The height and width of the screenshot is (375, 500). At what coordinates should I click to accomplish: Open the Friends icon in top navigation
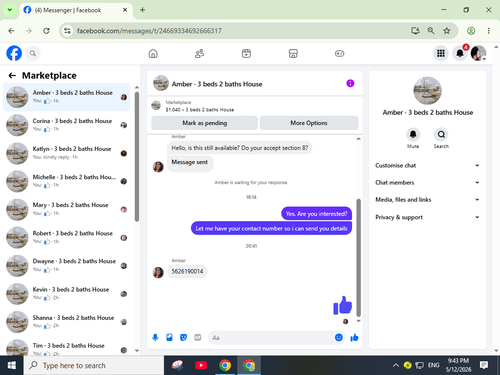coord(199,53)
